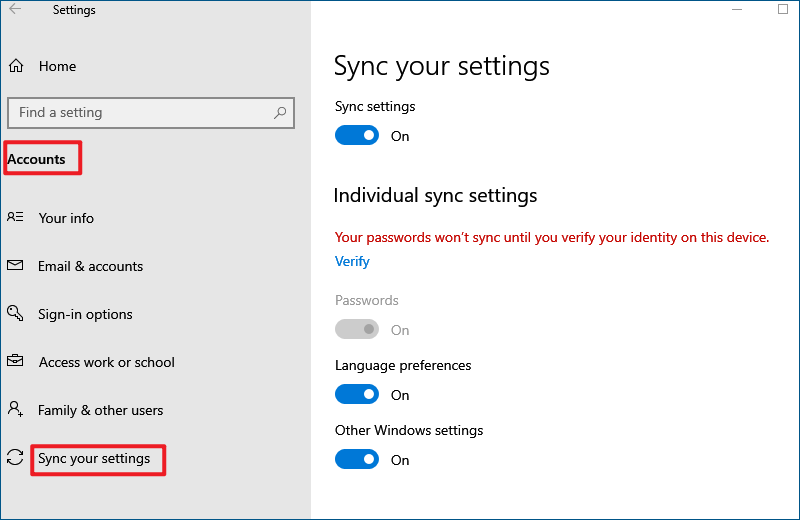Turn off the Sync settings toggle
800x520 pixels.
click(x=357, y=136)
